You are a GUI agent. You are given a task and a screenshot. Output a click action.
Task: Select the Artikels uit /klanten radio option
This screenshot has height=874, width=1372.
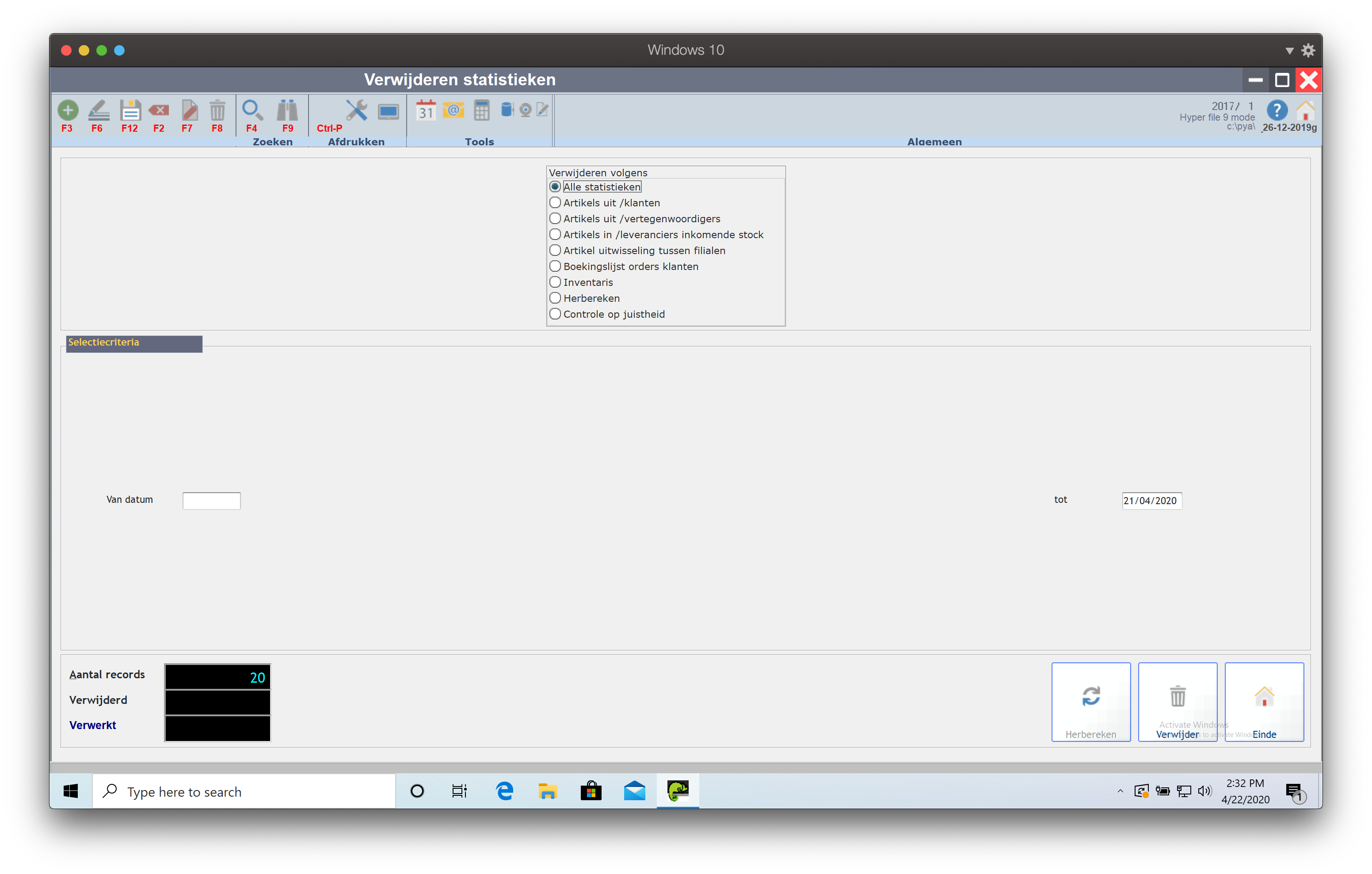[555, 203]
